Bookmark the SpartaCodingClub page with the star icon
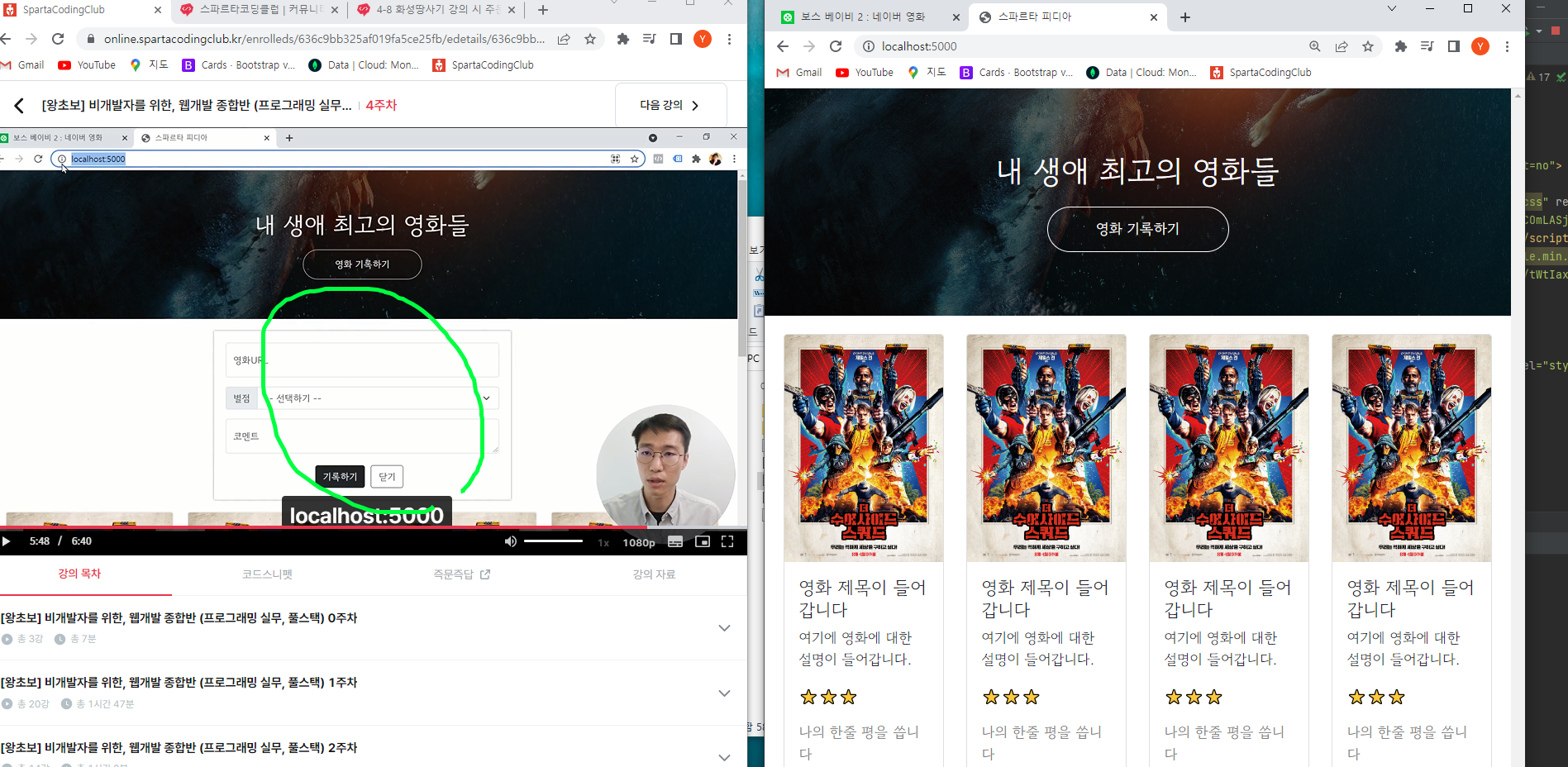This screenshot has width=1568, height=767. [x=590, y=39]
